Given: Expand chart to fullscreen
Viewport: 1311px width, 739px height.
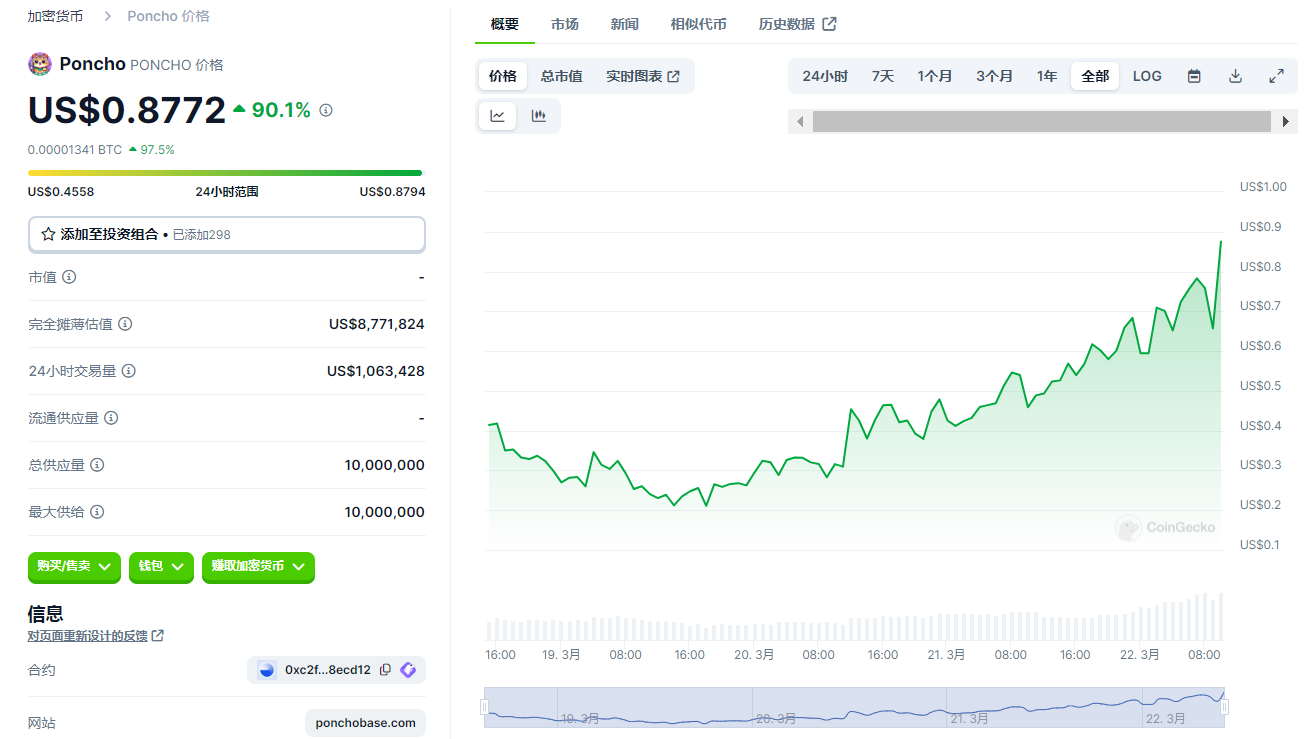Looking at the screenshot, I should [x=1276, y=76].
